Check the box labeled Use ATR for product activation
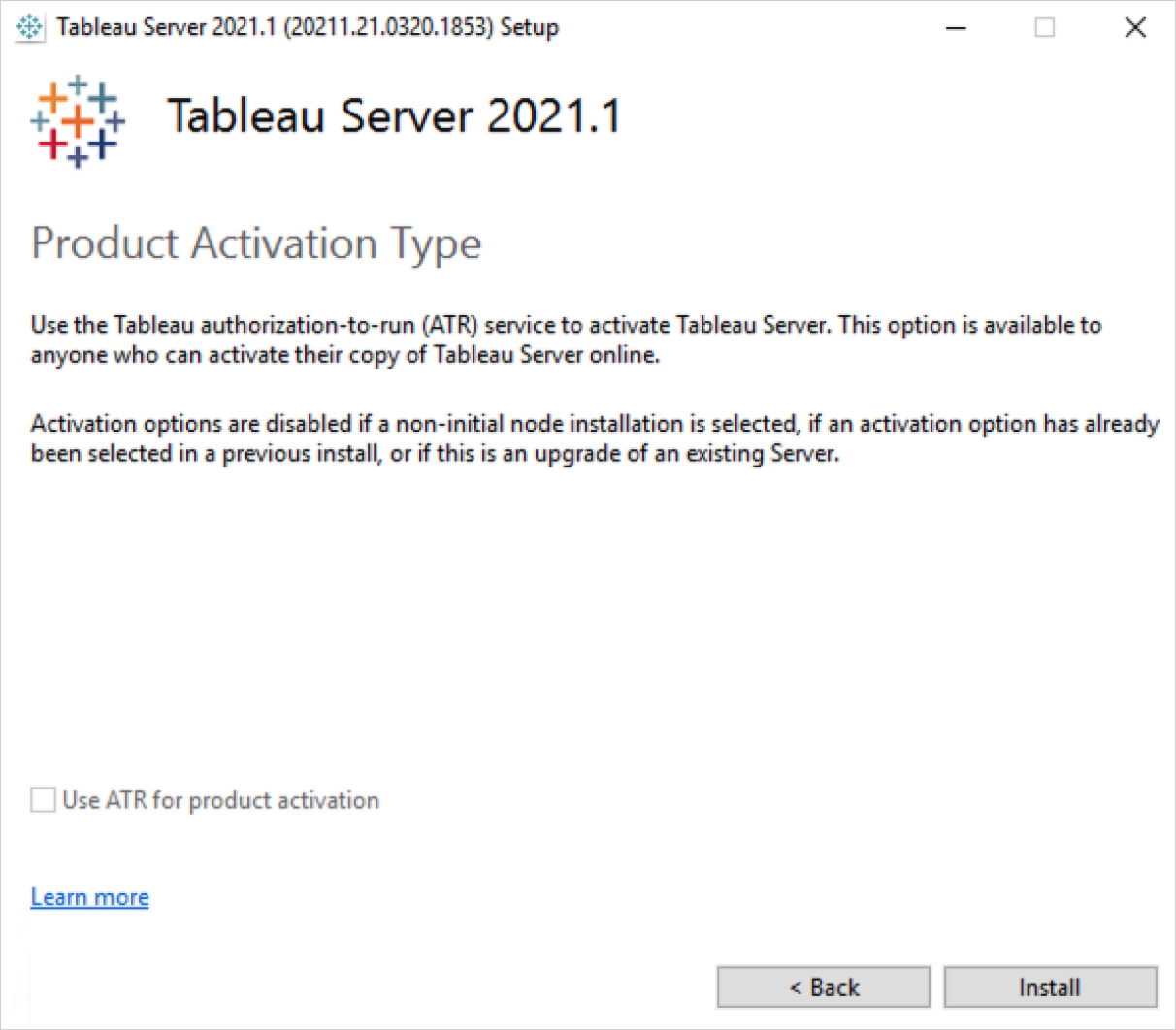 43,800
